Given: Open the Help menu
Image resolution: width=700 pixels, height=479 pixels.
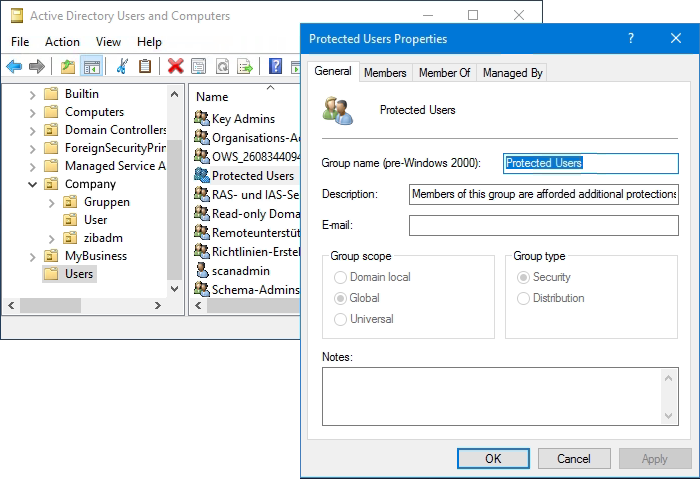Looking at the screenshot, I should coord(149,42).
